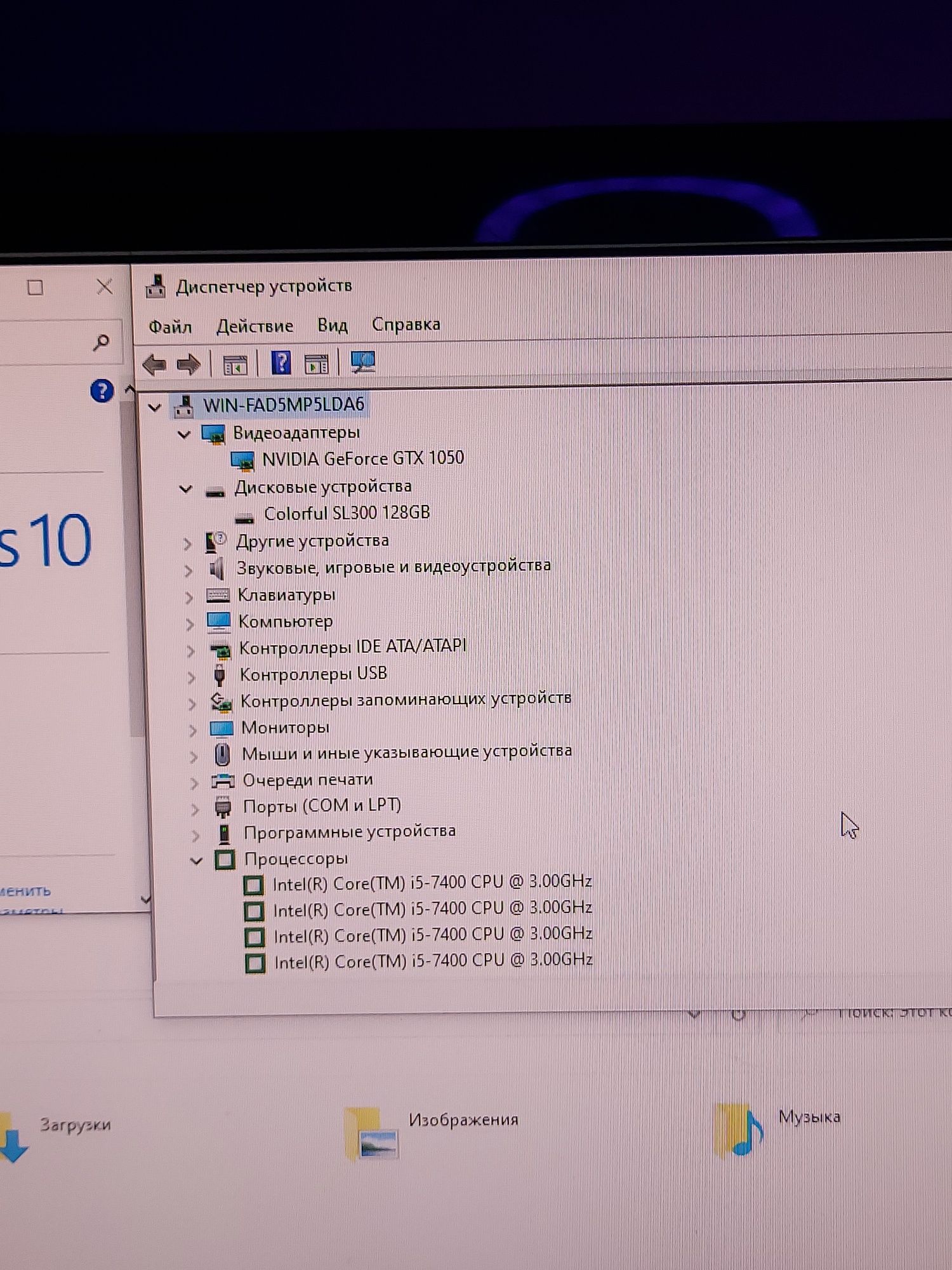Select the first Intel Core i5-7400 processor entry
Viewport: 952px width, 1270px height.
(432, 883)
